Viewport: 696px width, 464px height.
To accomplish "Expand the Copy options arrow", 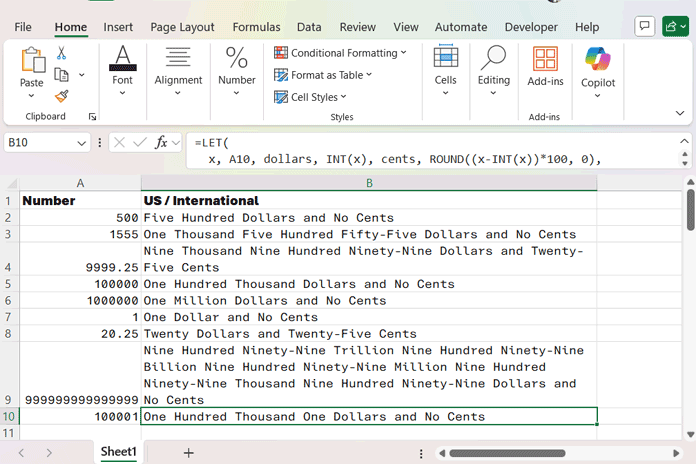I will coord(82,75).
